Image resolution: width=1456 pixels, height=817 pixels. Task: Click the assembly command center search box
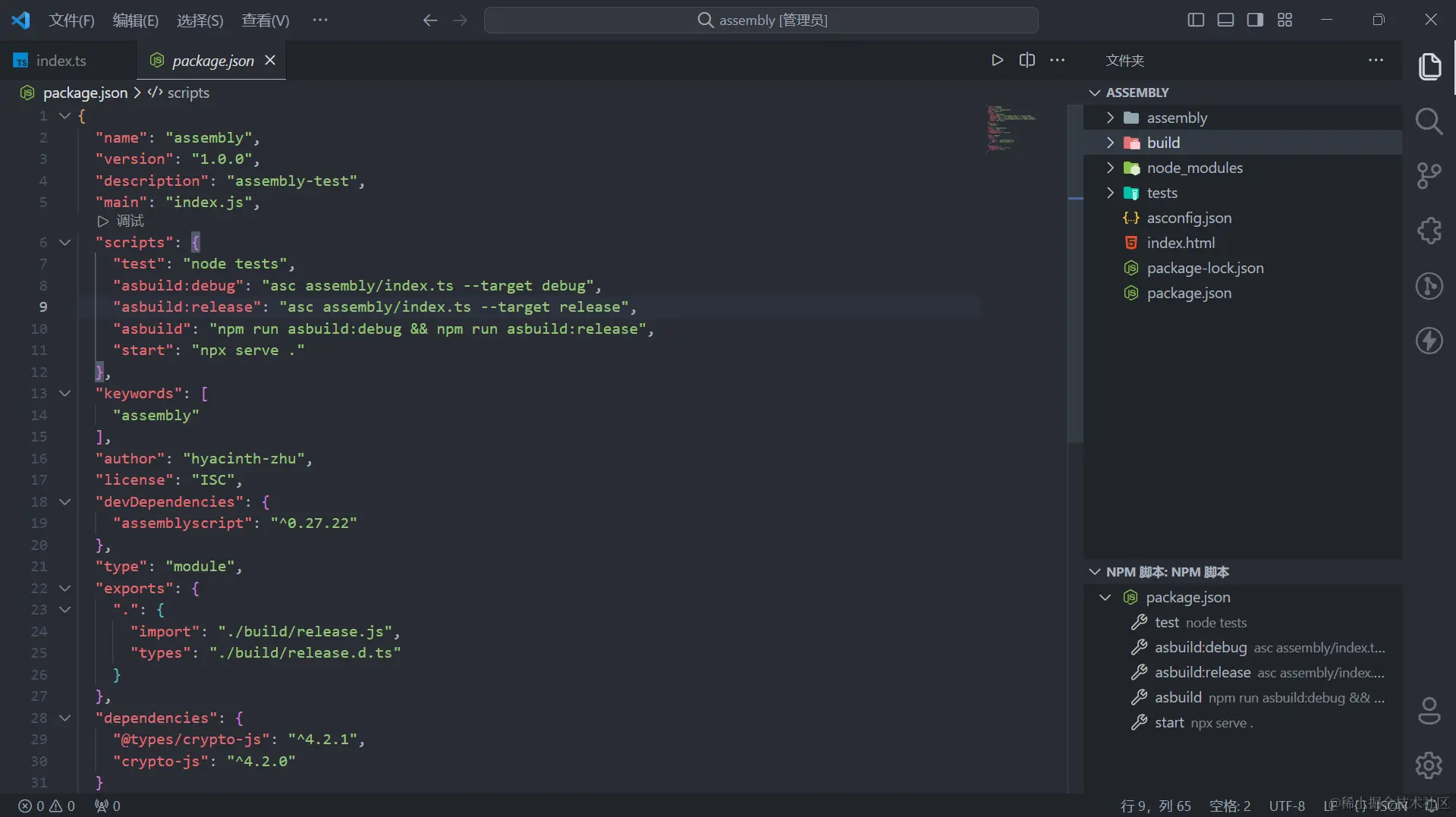pos(761,20)
